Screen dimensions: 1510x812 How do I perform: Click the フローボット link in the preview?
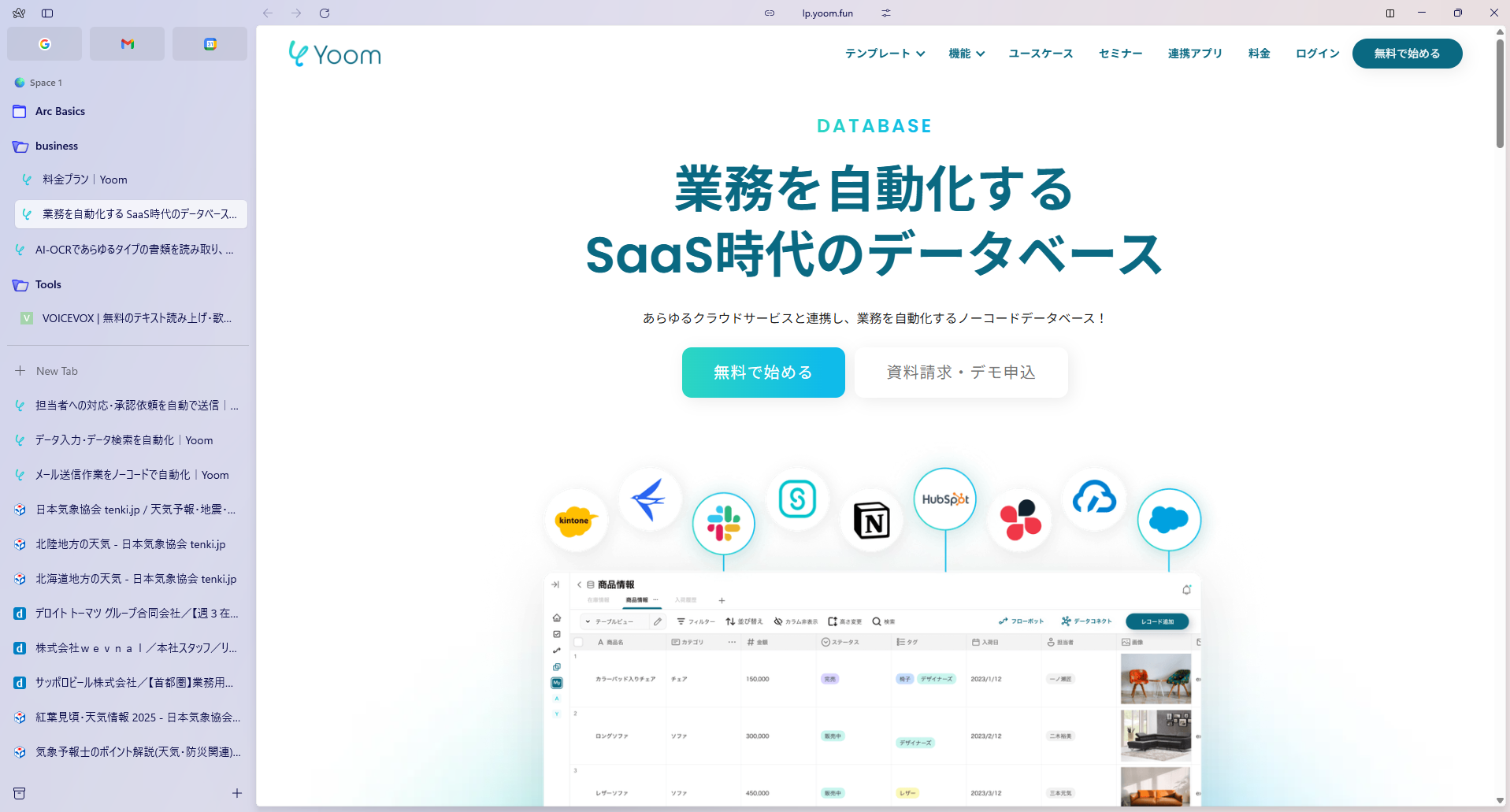1021,621
